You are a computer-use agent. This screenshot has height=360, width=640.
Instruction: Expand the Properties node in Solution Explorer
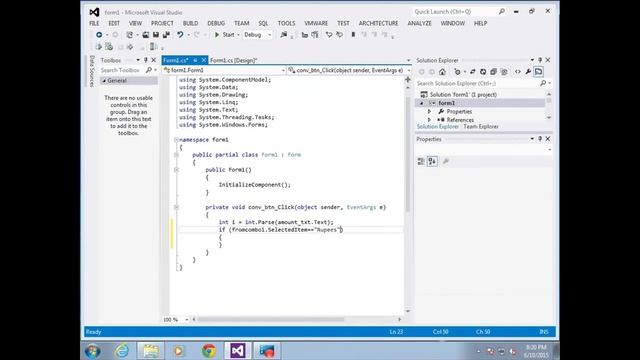[x=429, y=111]
